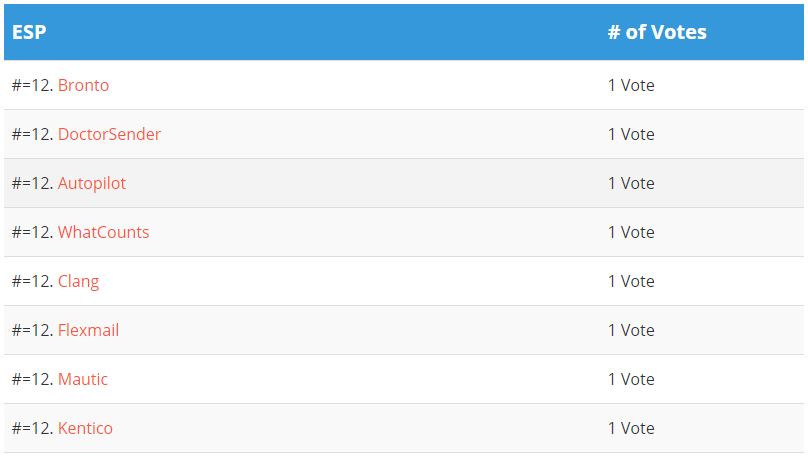Click the vote count in Bronto's row
The height and width of the screenshot is (458, 808).
[x=631, y=85]
